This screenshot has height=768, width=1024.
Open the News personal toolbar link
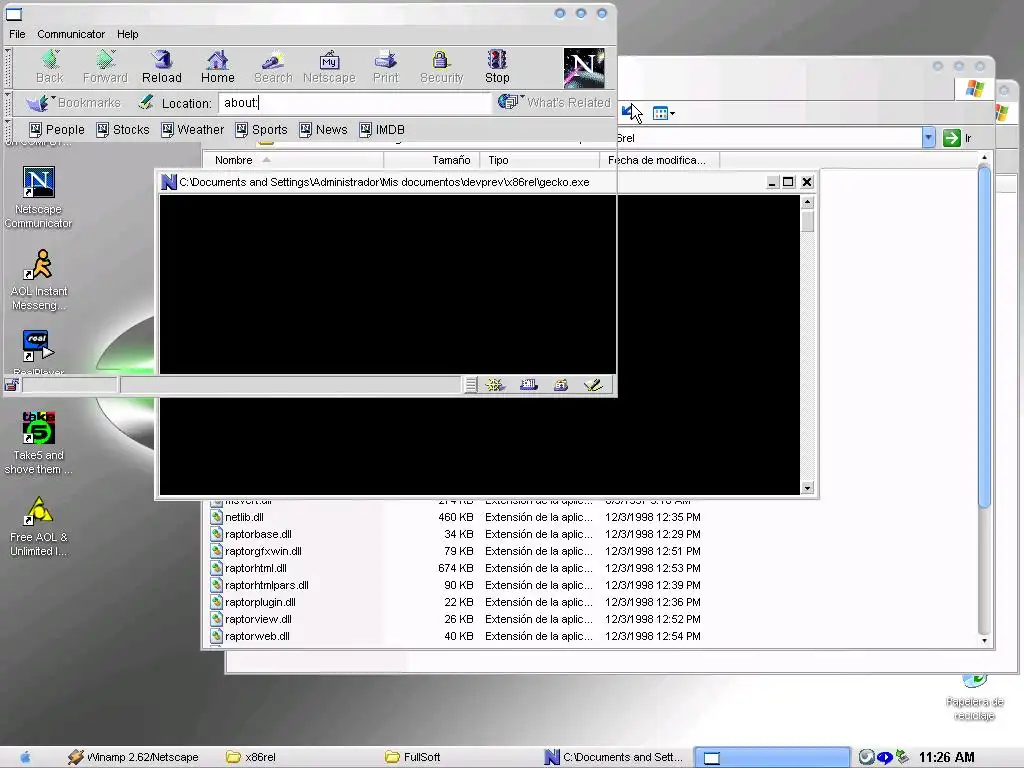coord(323,129)
